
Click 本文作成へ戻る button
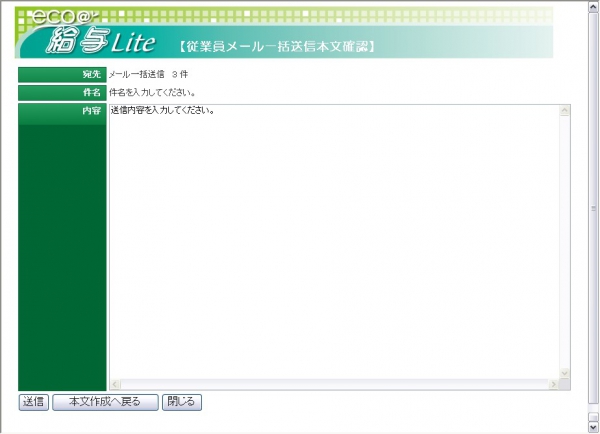coord(105,402)
